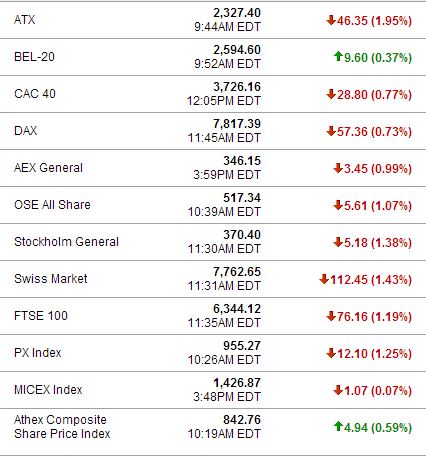
Task: Select the CAC 40 index name
Action: 35,94
